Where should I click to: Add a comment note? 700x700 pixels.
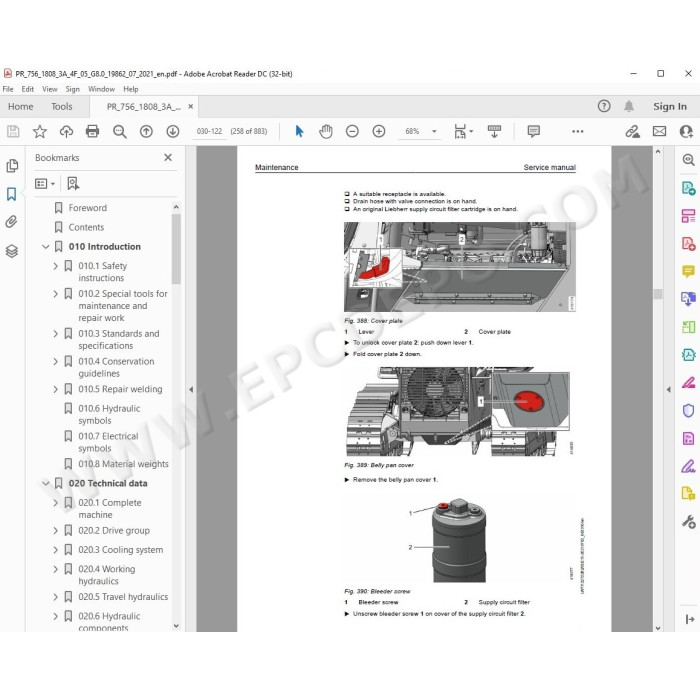pyautogui.click(x=533, y=131)
